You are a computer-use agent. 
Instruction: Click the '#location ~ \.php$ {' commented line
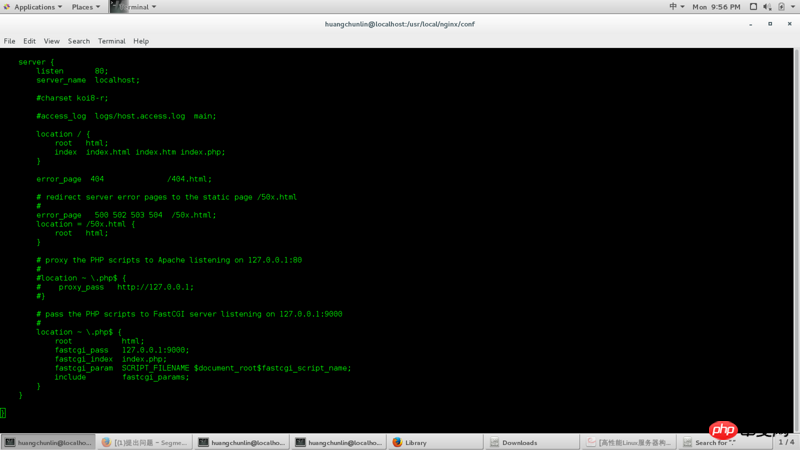tap(81, 278)
